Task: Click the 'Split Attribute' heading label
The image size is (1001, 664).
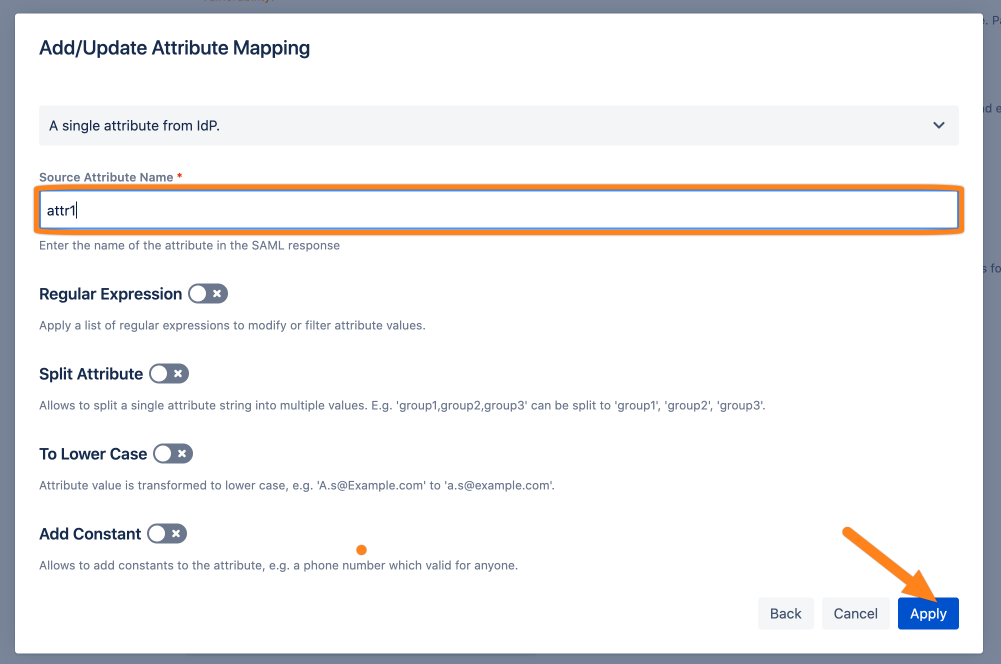Action: coord(91,374)
